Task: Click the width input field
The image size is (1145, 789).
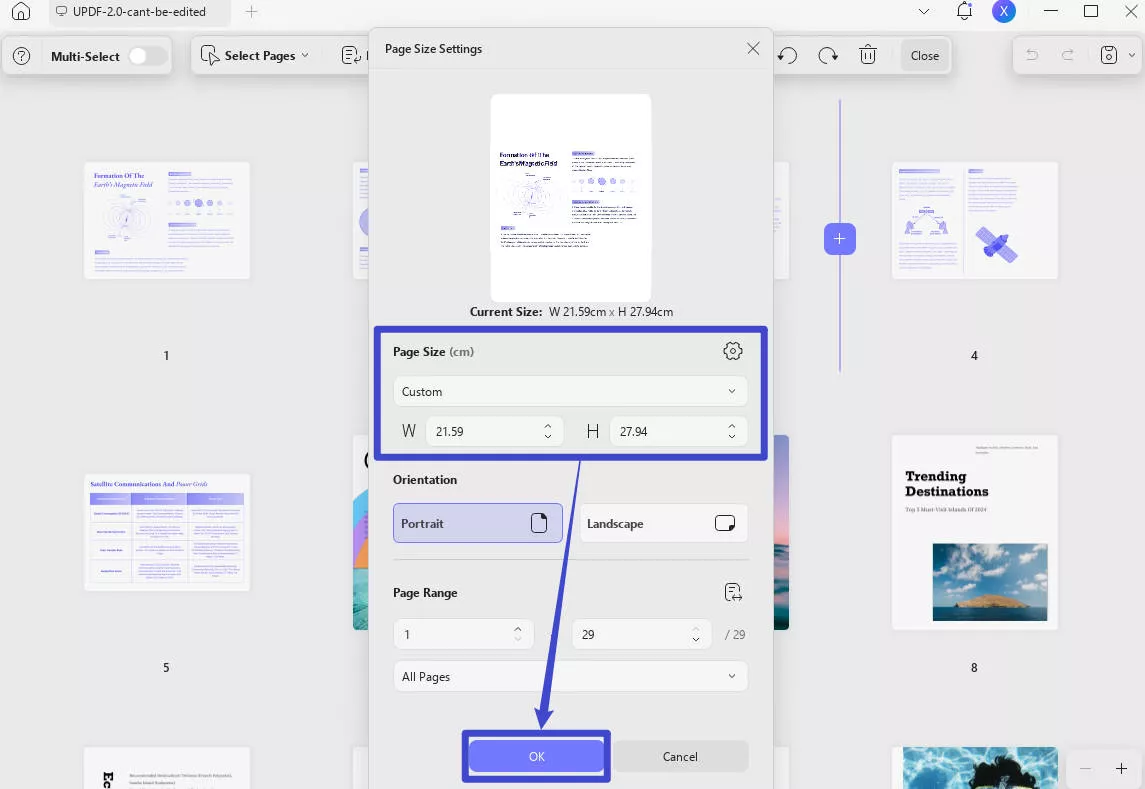Action: (x=482, y=432)
